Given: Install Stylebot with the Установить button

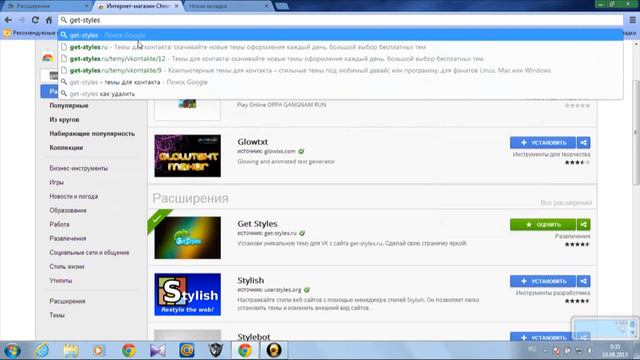Looking at the screenshot, I should pyautogui.click(x=543, y=337).
